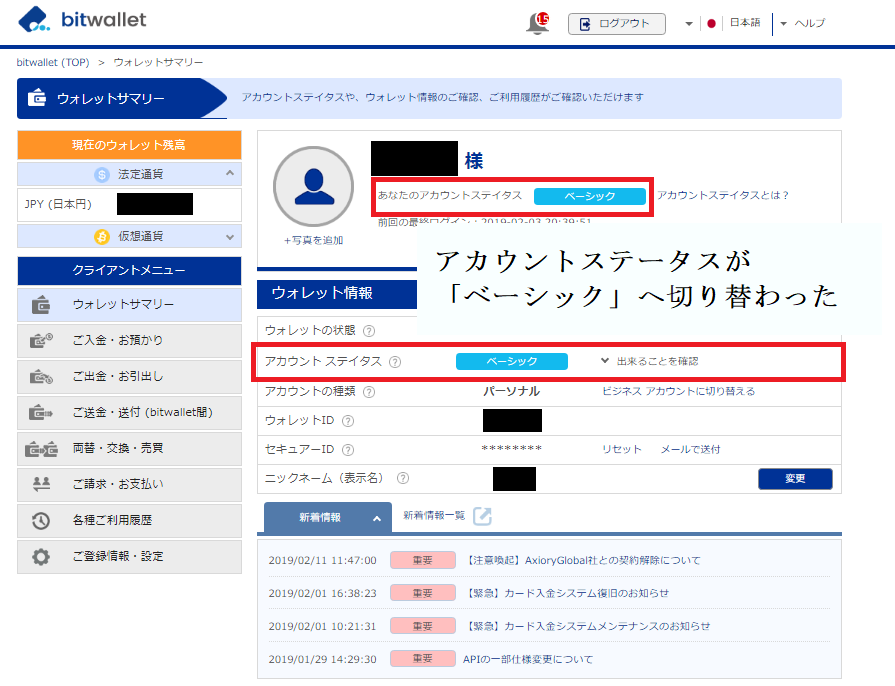
Task: Click +写真を追加 to add photo
Action: point(313,240)
